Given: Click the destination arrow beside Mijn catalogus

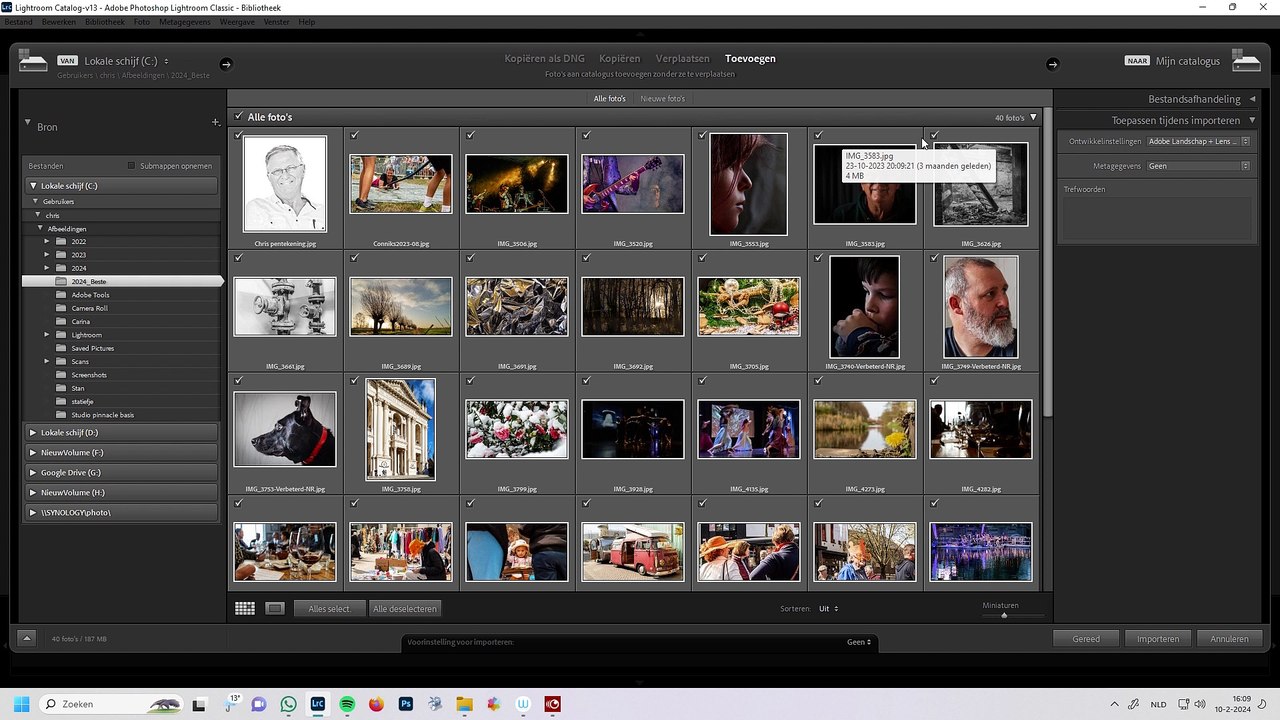Looking at the screenshot, I should 1052,64.
